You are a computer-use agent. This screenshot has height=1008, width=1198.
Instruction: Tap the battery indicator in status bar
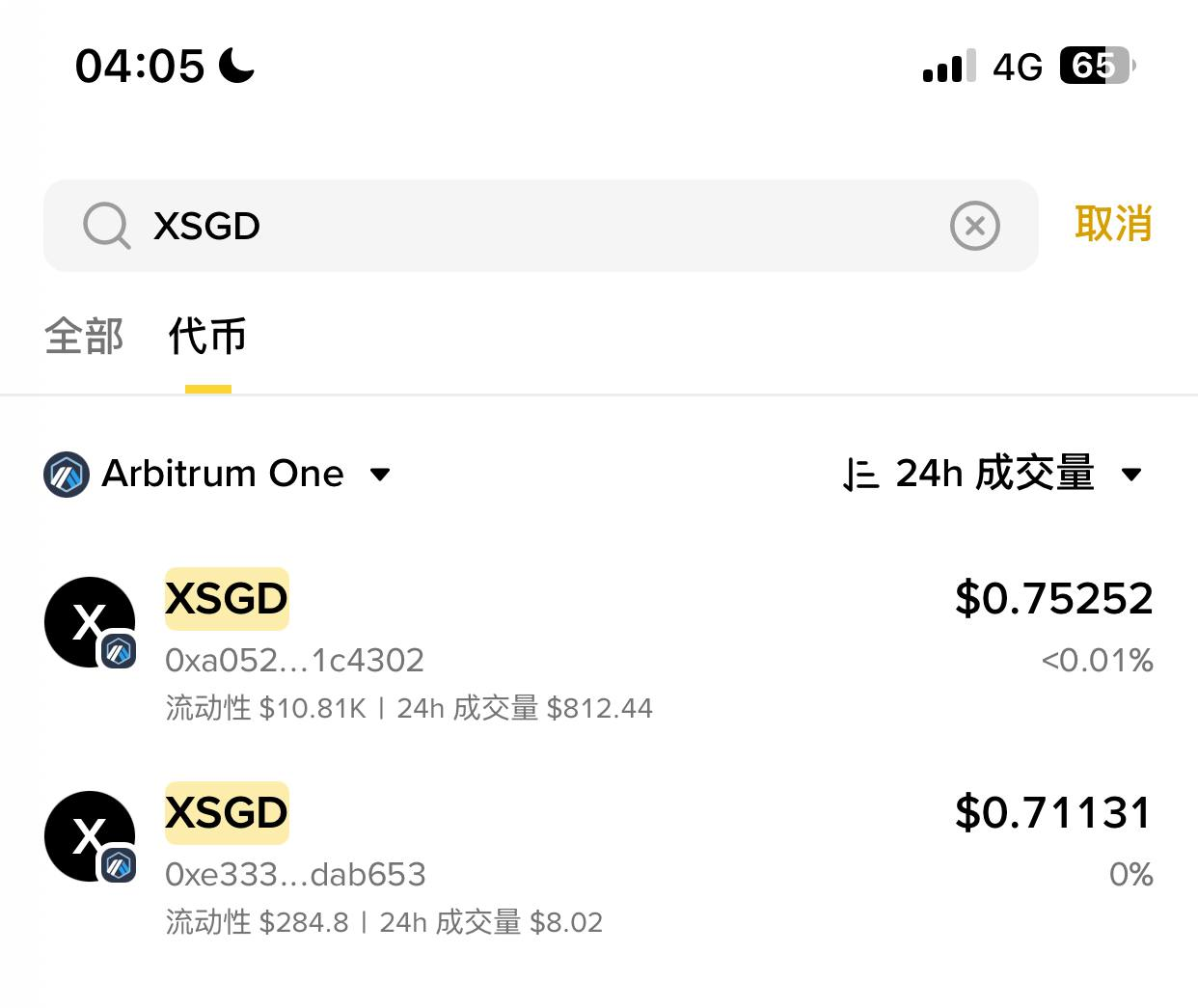(1097, 66)
